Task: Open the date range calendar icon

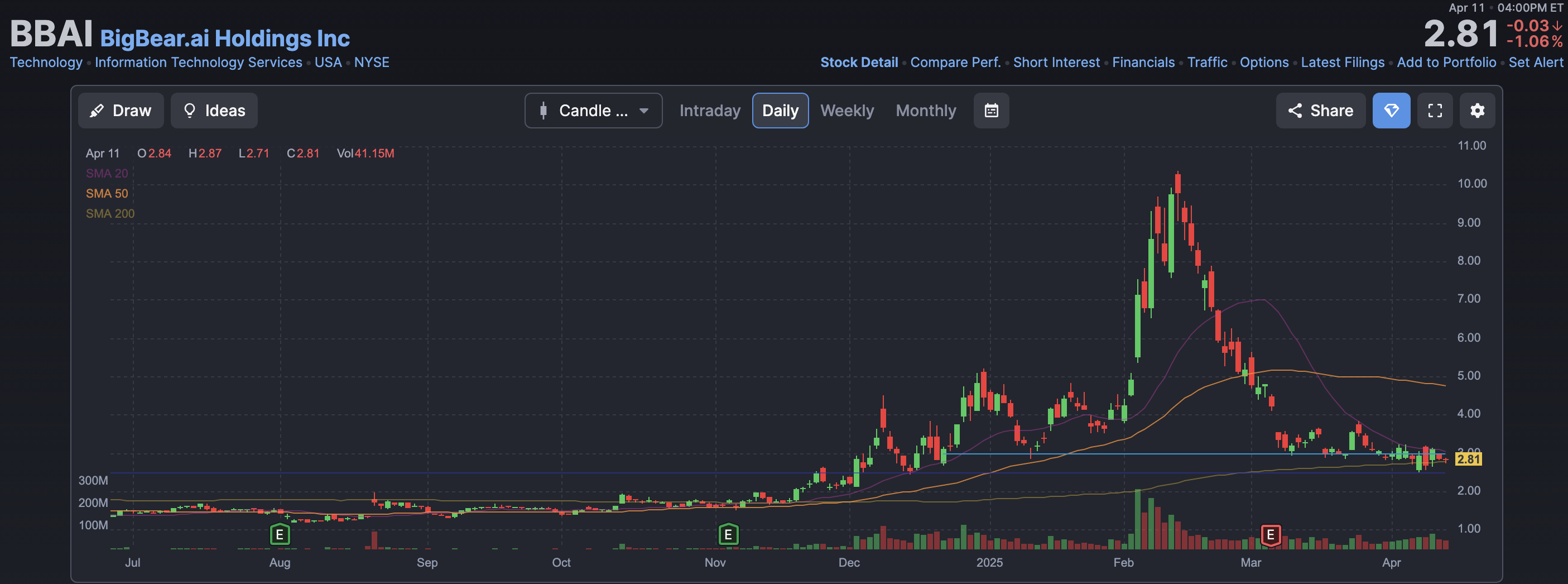Action: (x=992, y=111)
